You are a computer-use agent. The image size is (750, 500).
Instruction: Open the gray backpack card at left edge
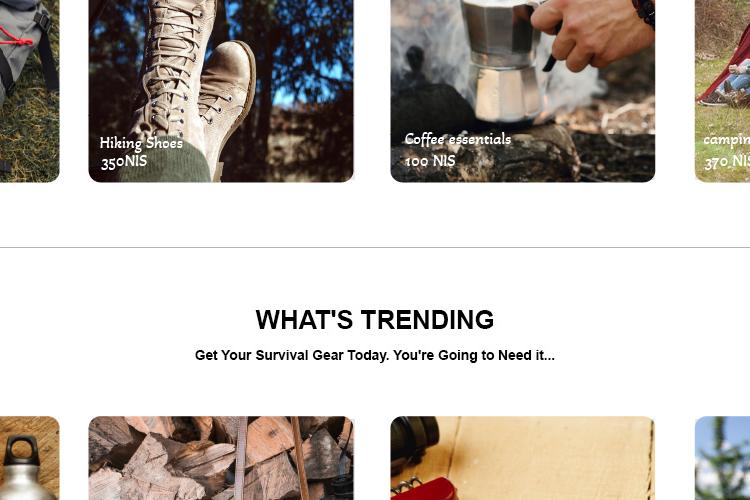pyautogui.click(x=30, y=91)
